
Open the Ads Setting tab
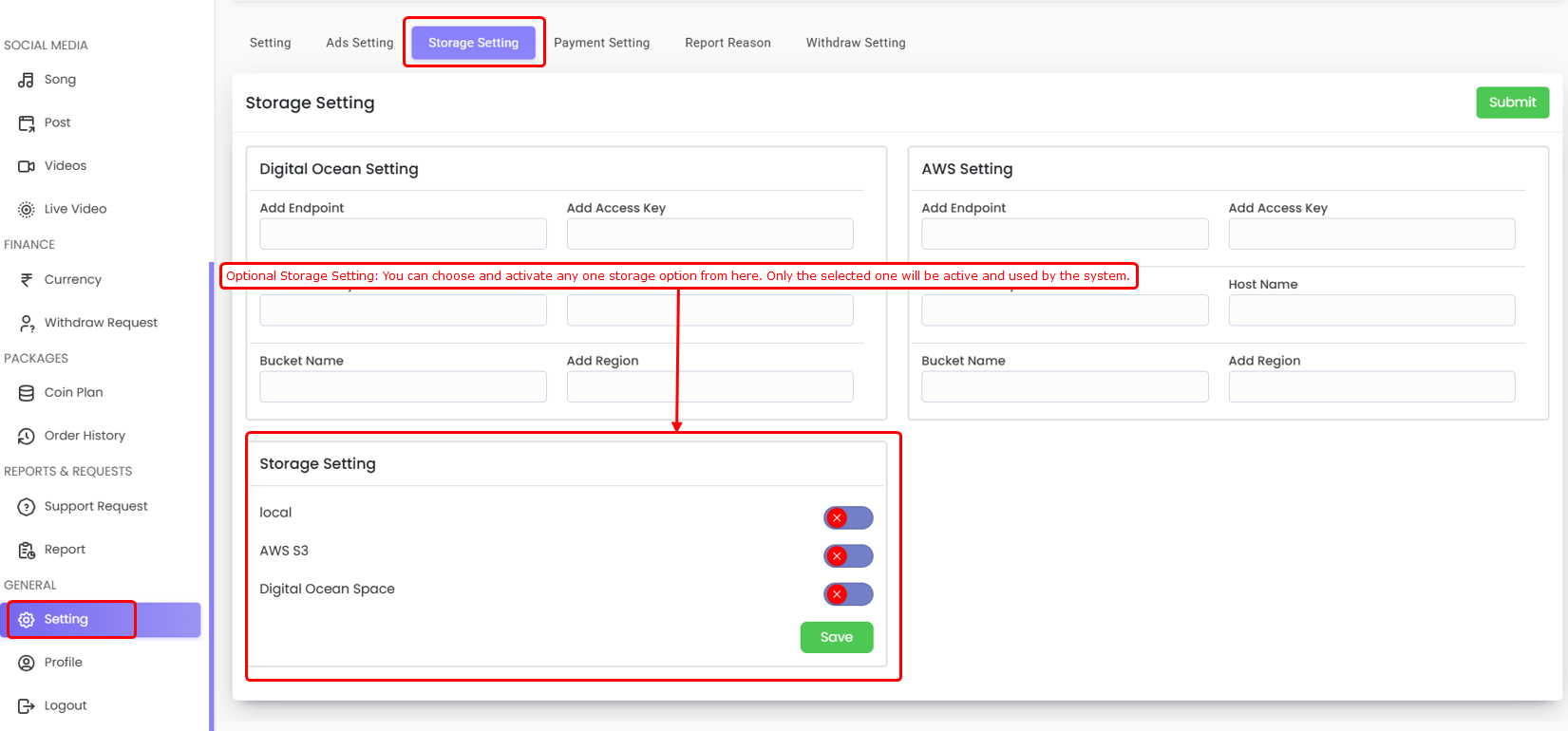[359, 43]
